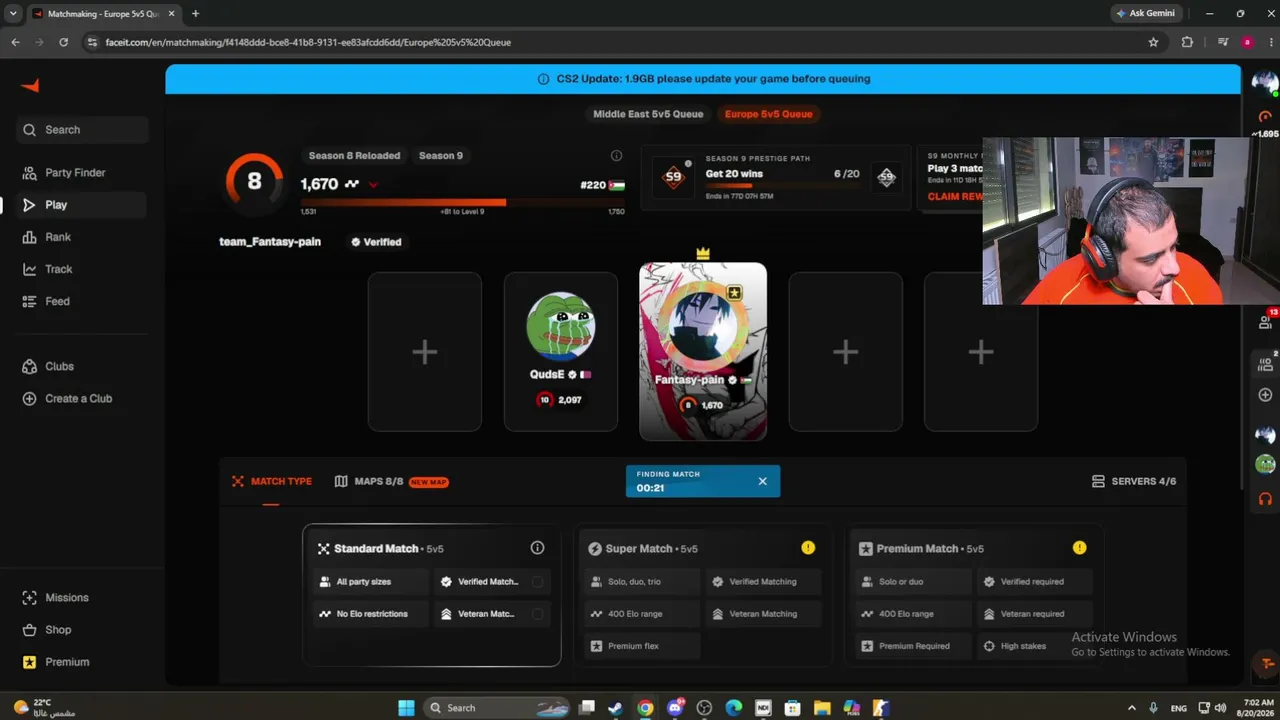Viewport: 1280px width, 720px height.
Task: Click the orange headphones support icon
Action: click(x=1265, y=498)
